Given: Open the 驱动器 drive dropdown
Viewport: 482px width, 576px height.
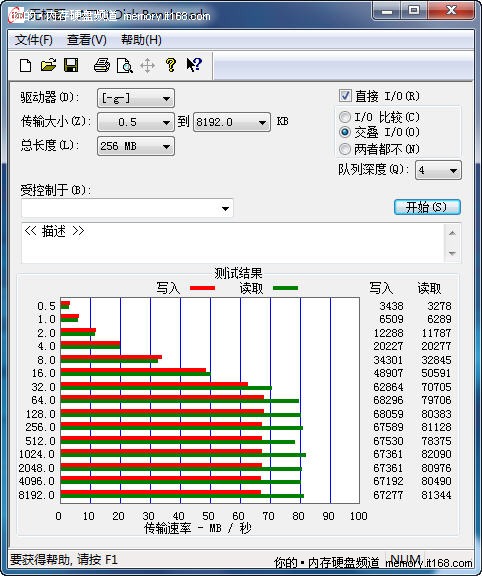Looking at the screenshot, I should click(136, 98).
